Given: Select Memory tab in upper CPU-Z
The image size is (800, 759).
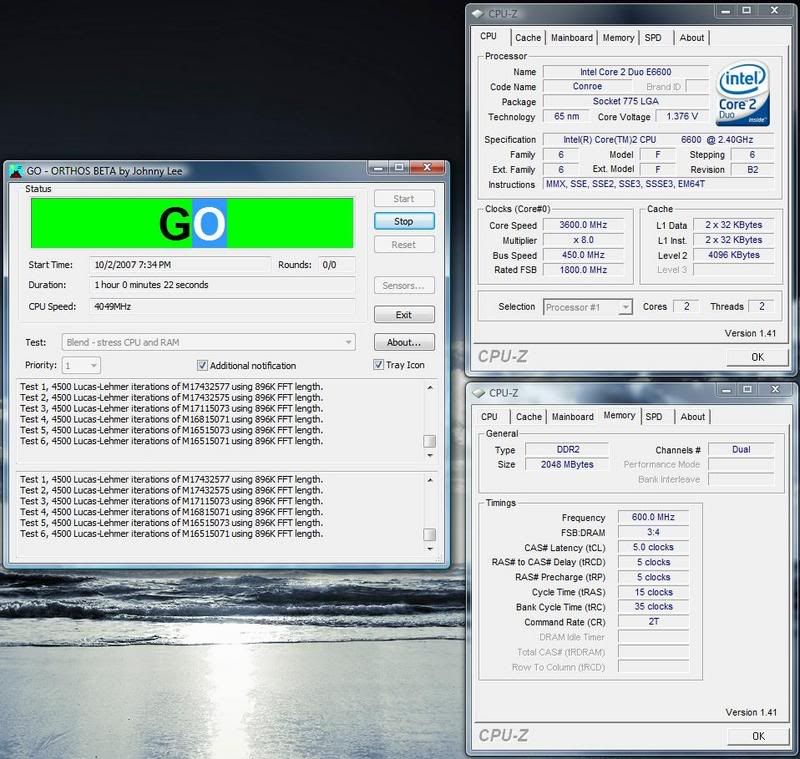Looking at the screenshot, I should click(618, 38).
